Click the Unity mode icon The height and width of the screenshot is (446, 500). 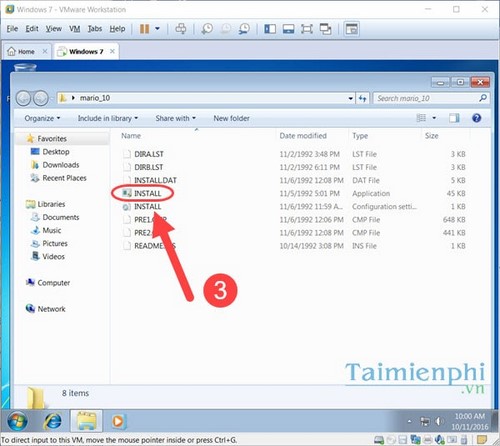[x=325, y=29]
